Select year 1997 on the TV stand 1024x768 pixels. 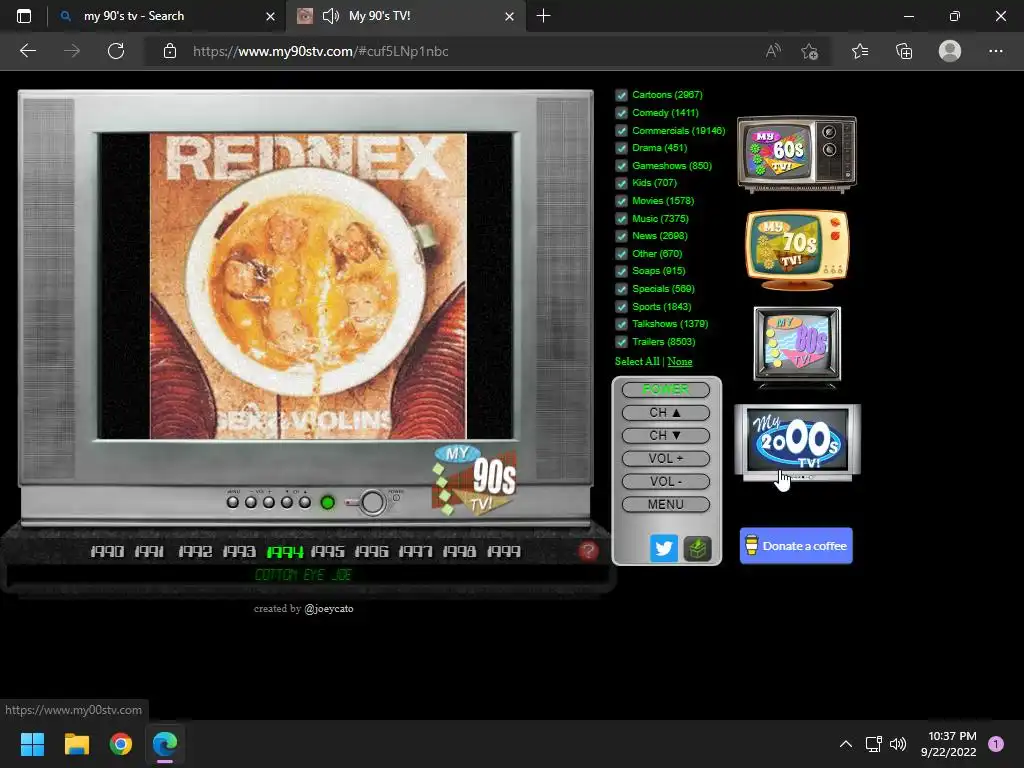(x=415, y=552)
